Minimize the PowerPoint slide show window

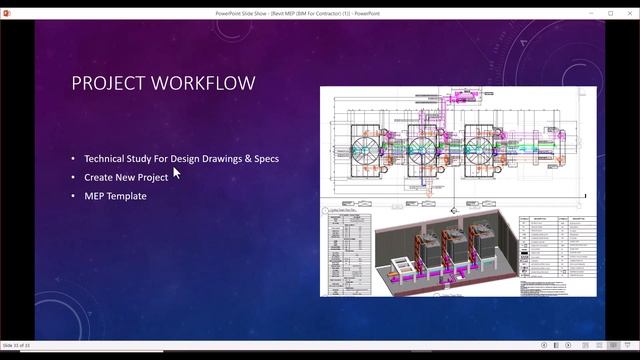click(591, 13)
